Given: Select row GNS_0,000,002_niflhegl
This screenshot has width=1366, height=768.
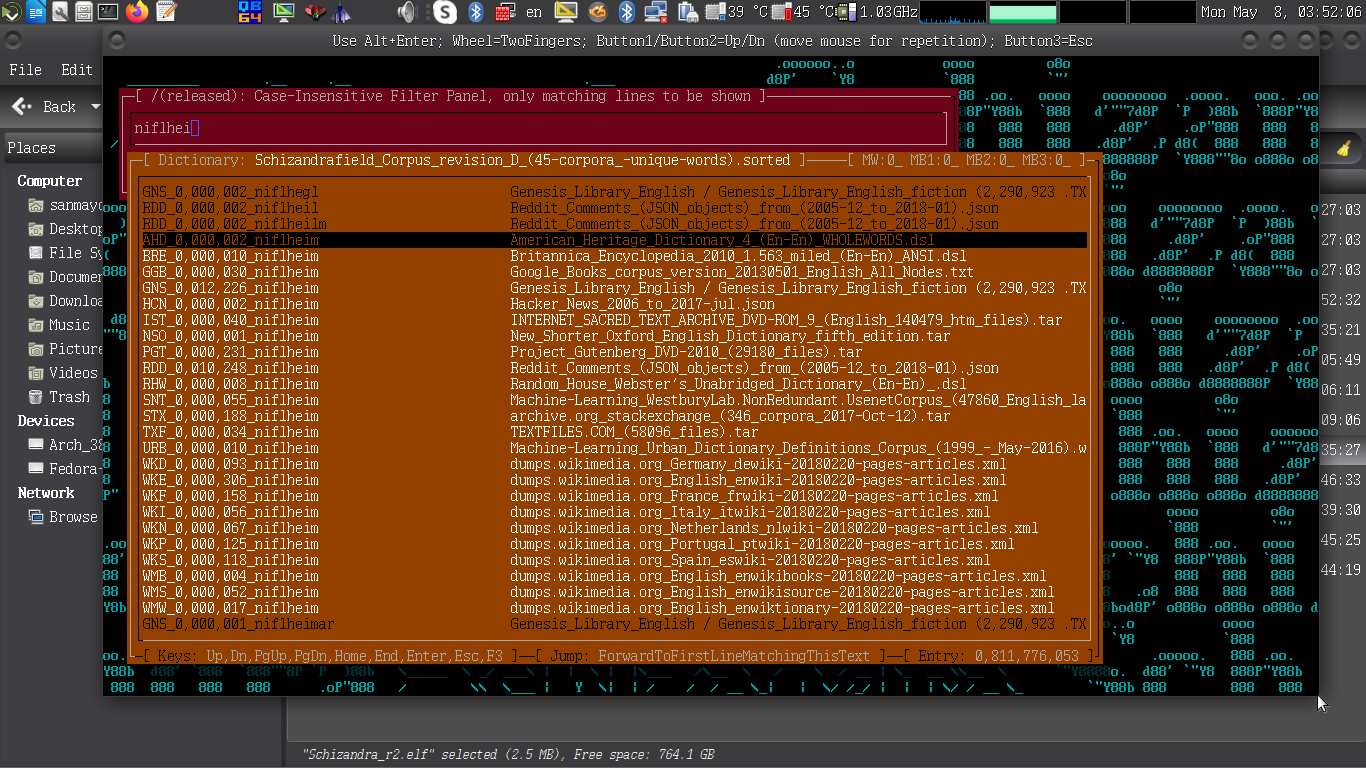Looking at the screenshot, I should click(x=614, y=192).
